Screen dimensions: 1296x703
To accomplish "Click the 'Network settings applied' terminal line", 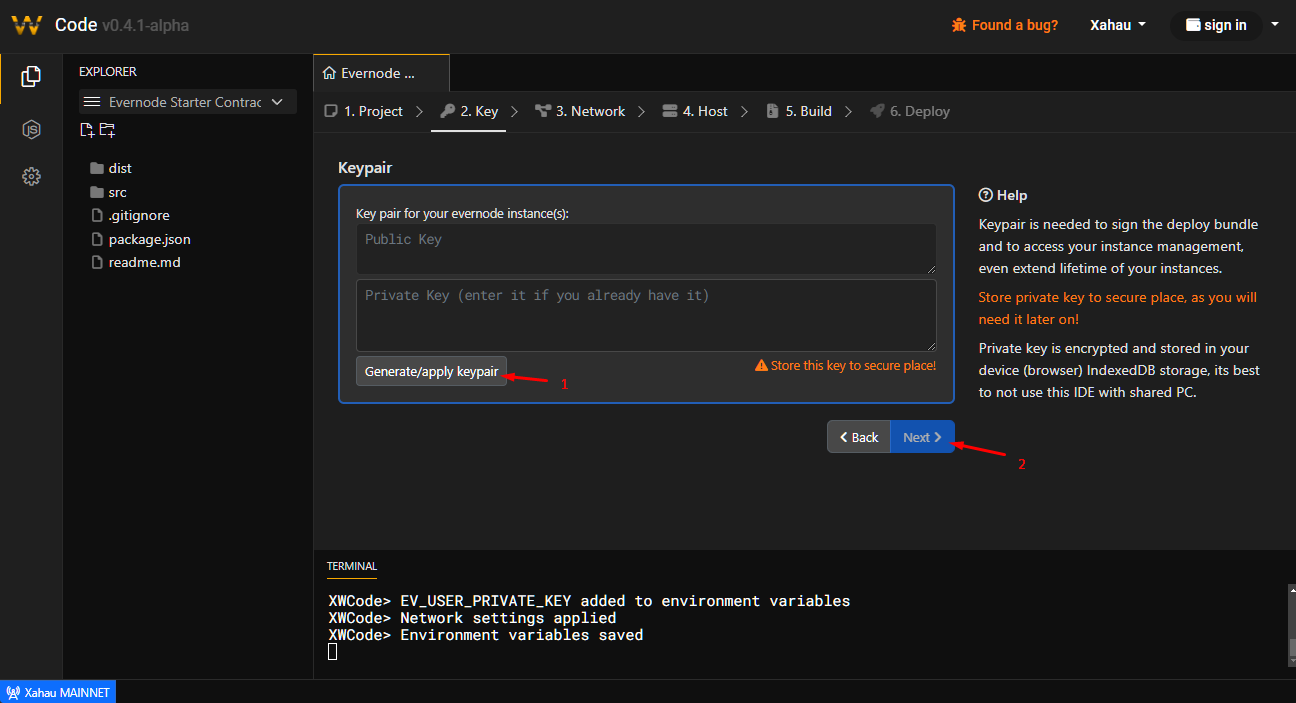I will 472,618.
